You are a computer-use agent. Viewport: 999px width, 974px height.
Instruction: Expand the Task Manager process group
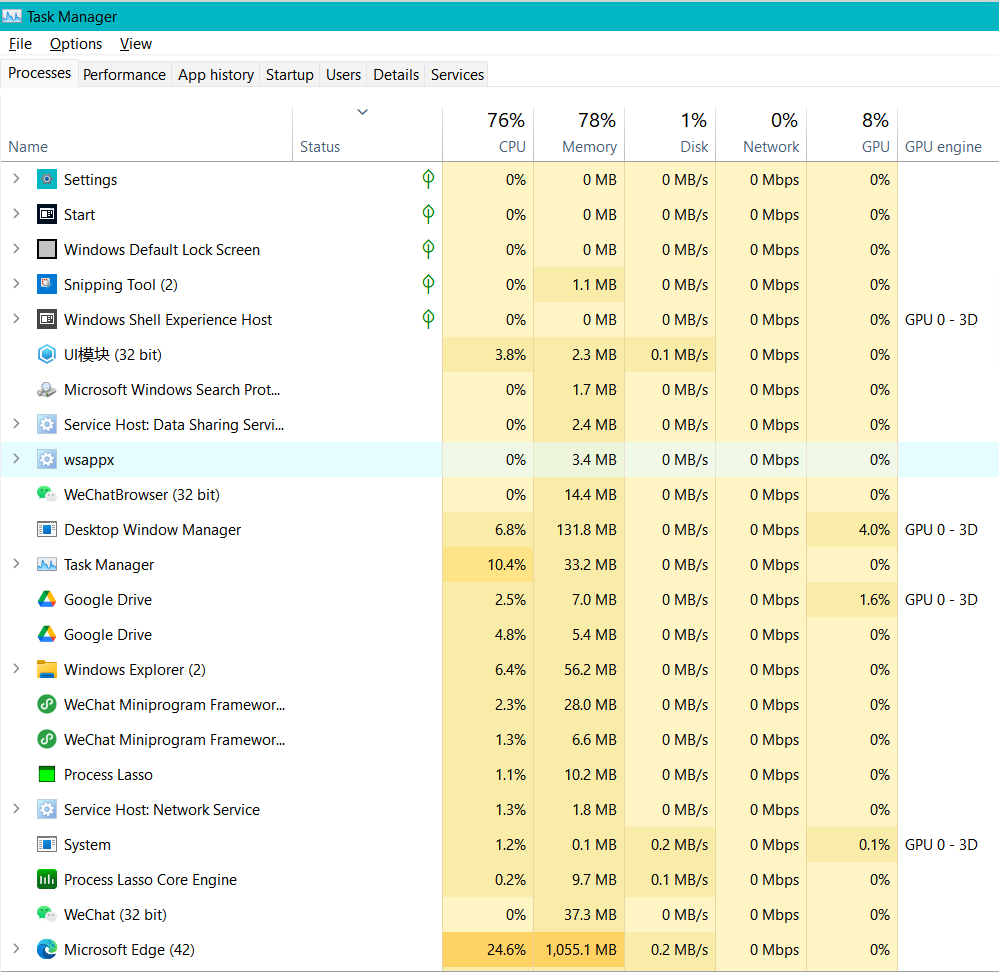click(x=17, y=564)
